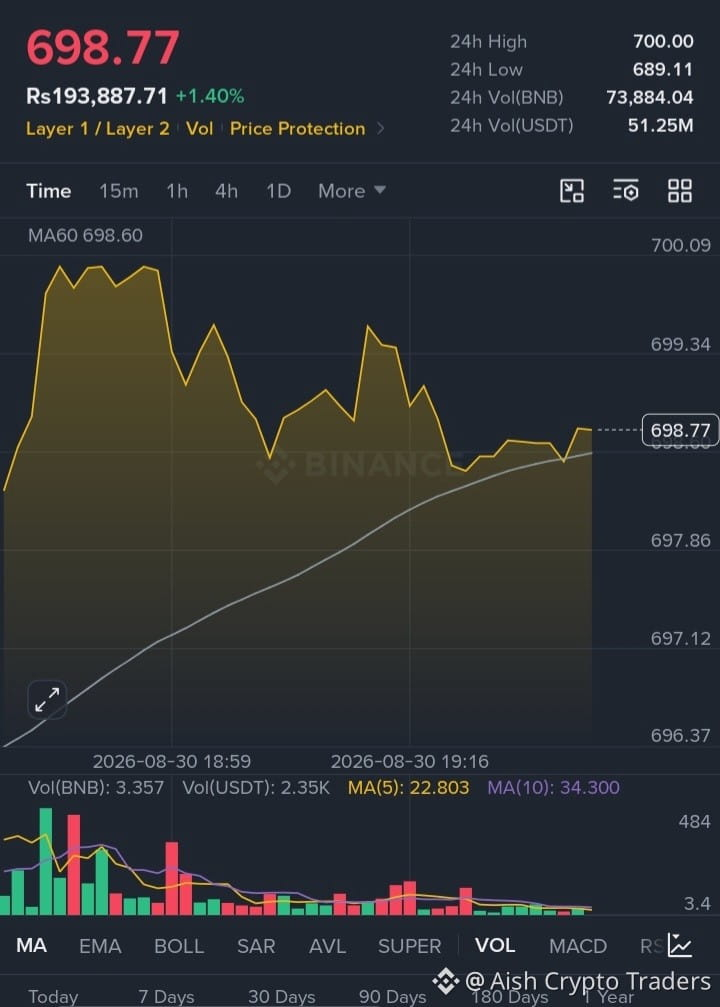Screen dimensions: 720x1007
Task: Enable the MA indicator
Action: [31, 945]
